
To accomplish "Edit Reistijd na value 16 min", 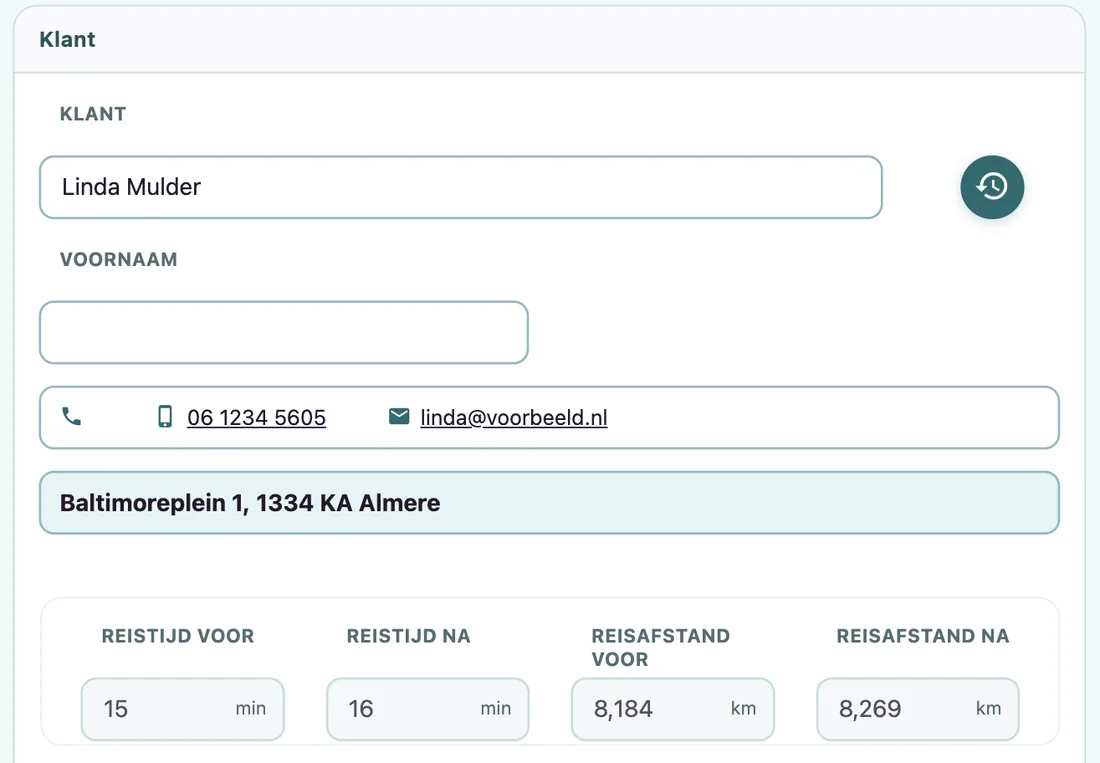I will tap(428, 709).
